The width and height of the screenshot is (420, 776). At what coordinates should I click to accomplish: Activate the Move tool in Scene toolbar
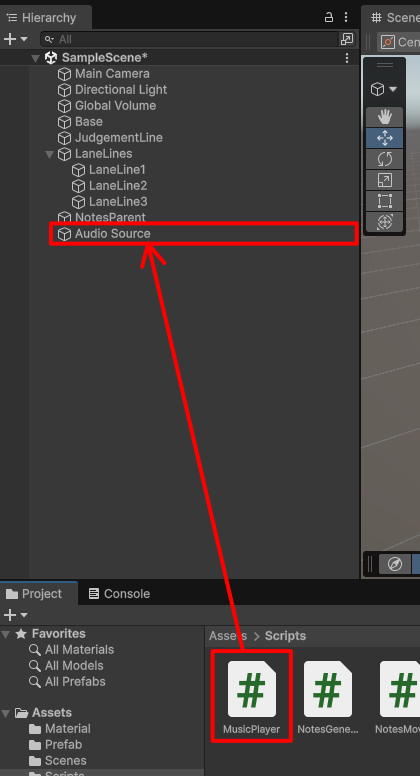(x=385, y=138)
